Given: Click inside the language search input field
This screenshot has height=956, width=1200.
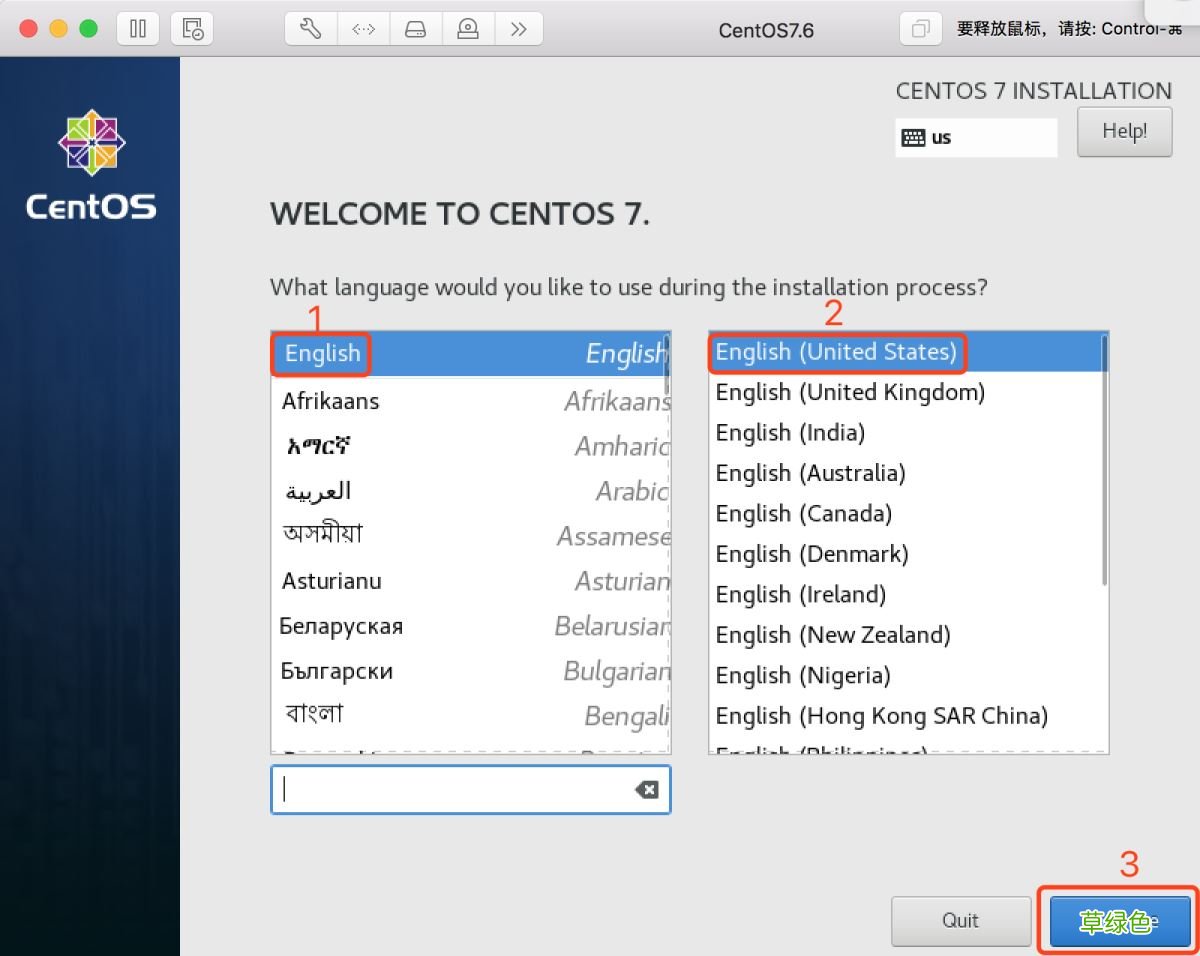Looking at the screenshot, I should (x=450, y=789).
